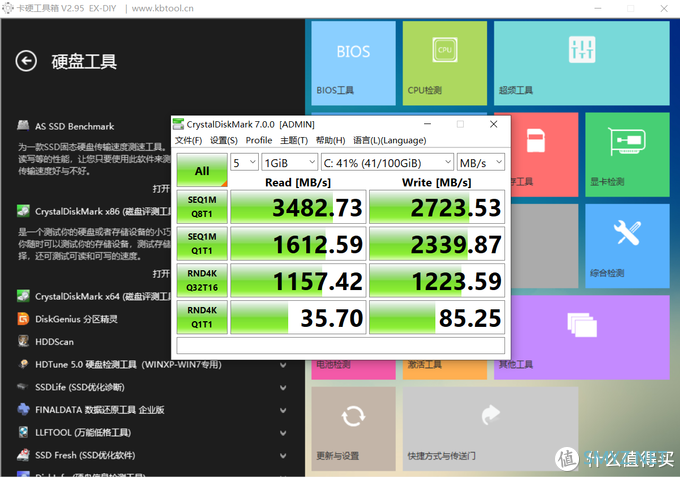The width and height of the screenshot is (680, 477).
Task: Open the 电池检测 pink tile
Action: tap(353, 370)
